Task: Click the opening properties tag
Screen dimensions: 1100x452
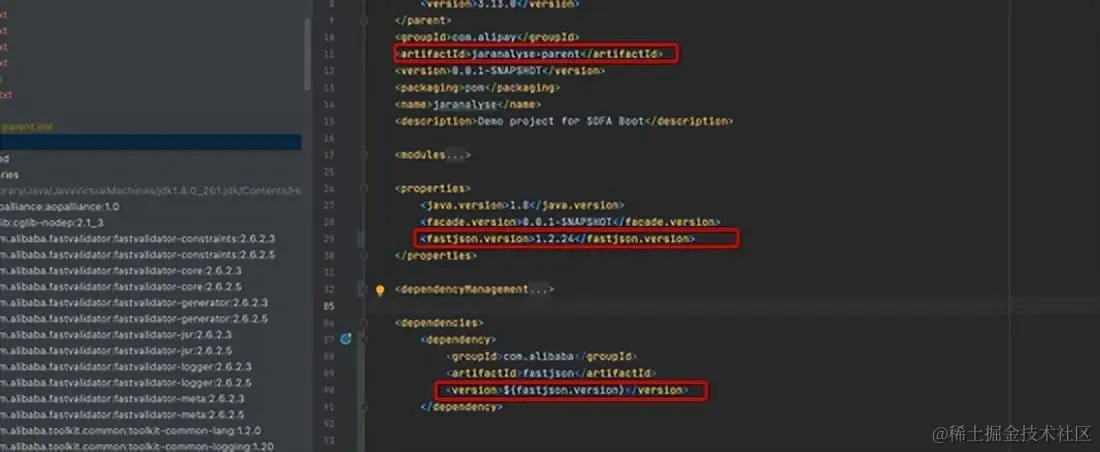Action: [433, 189]
